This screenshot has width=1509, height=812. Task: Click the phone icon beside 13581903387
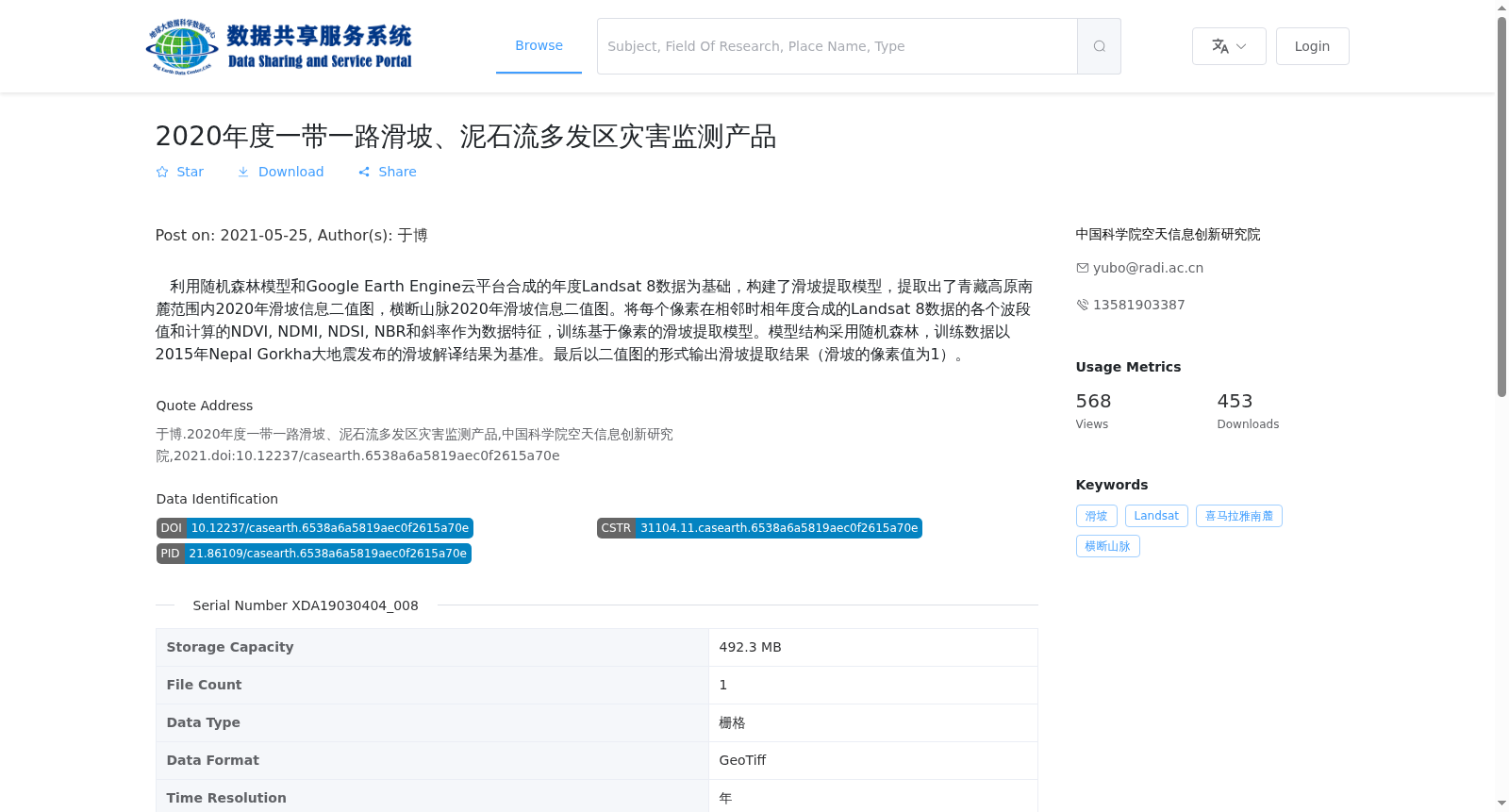click(1083, 305)
